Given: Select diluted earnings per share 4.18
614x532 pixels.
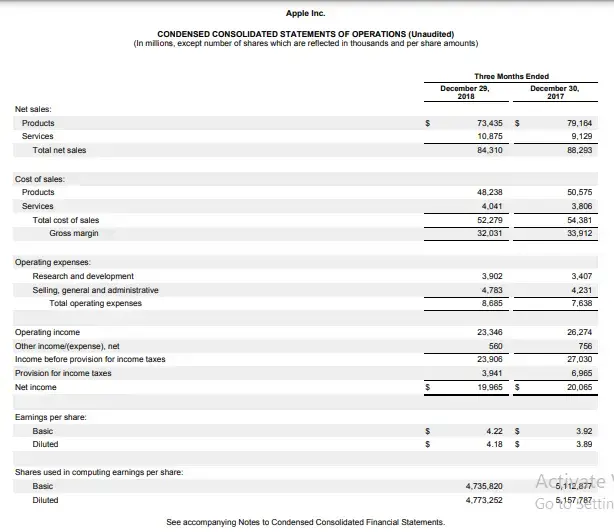Looking at the screenshot, I should click(494, 444).
